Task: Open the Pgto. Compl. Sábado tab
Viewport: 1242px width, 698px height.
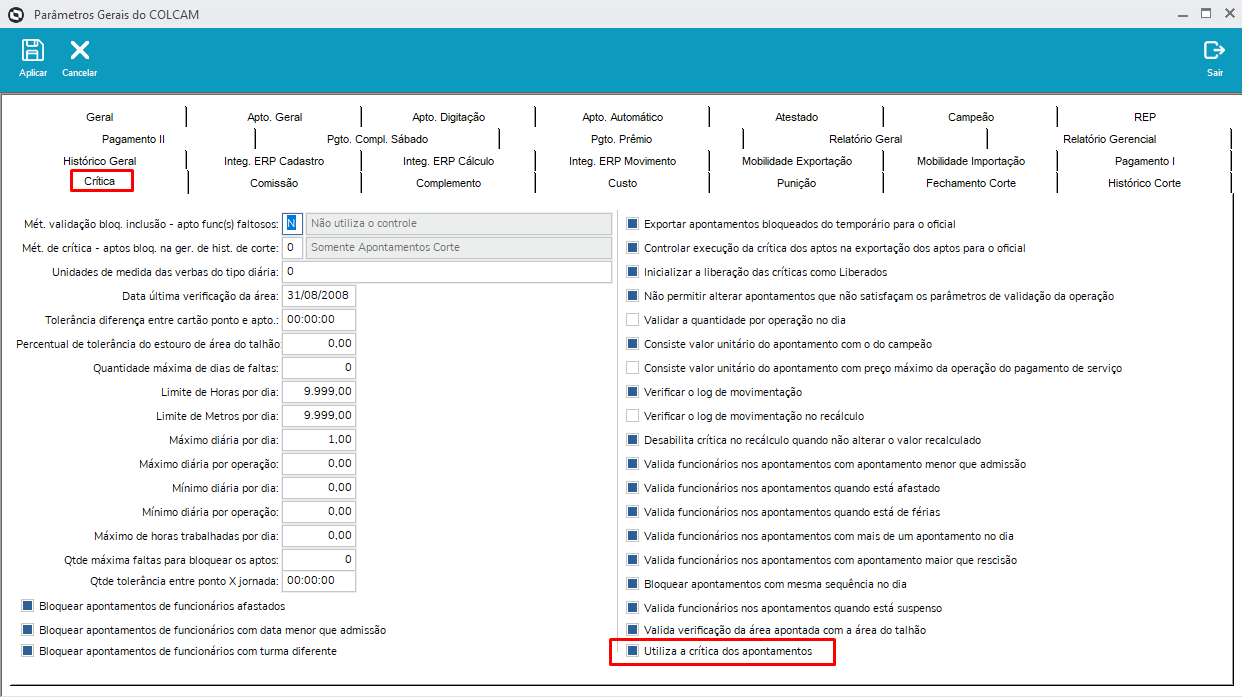Action: click(x=377, y=139)
